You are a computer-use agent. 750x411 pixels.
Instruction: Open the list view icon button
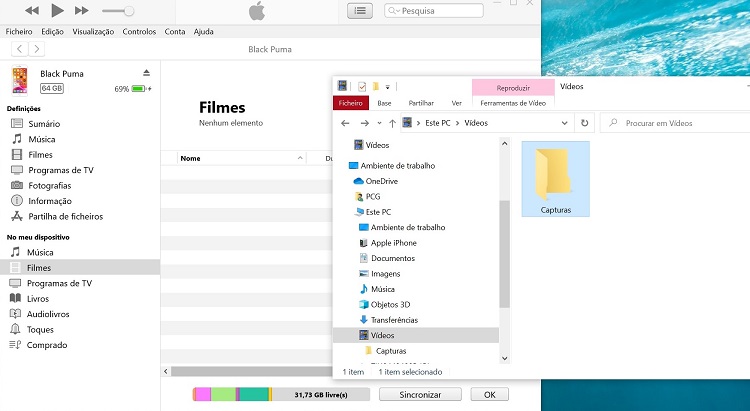pyautogui.click(x=359, y=10)
